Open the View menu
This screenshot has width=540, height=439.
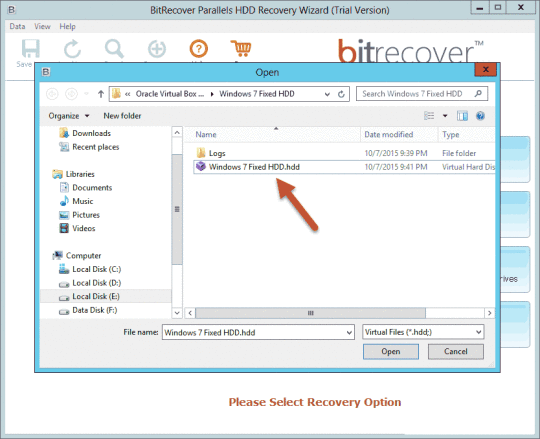click(x=42, y=27)
